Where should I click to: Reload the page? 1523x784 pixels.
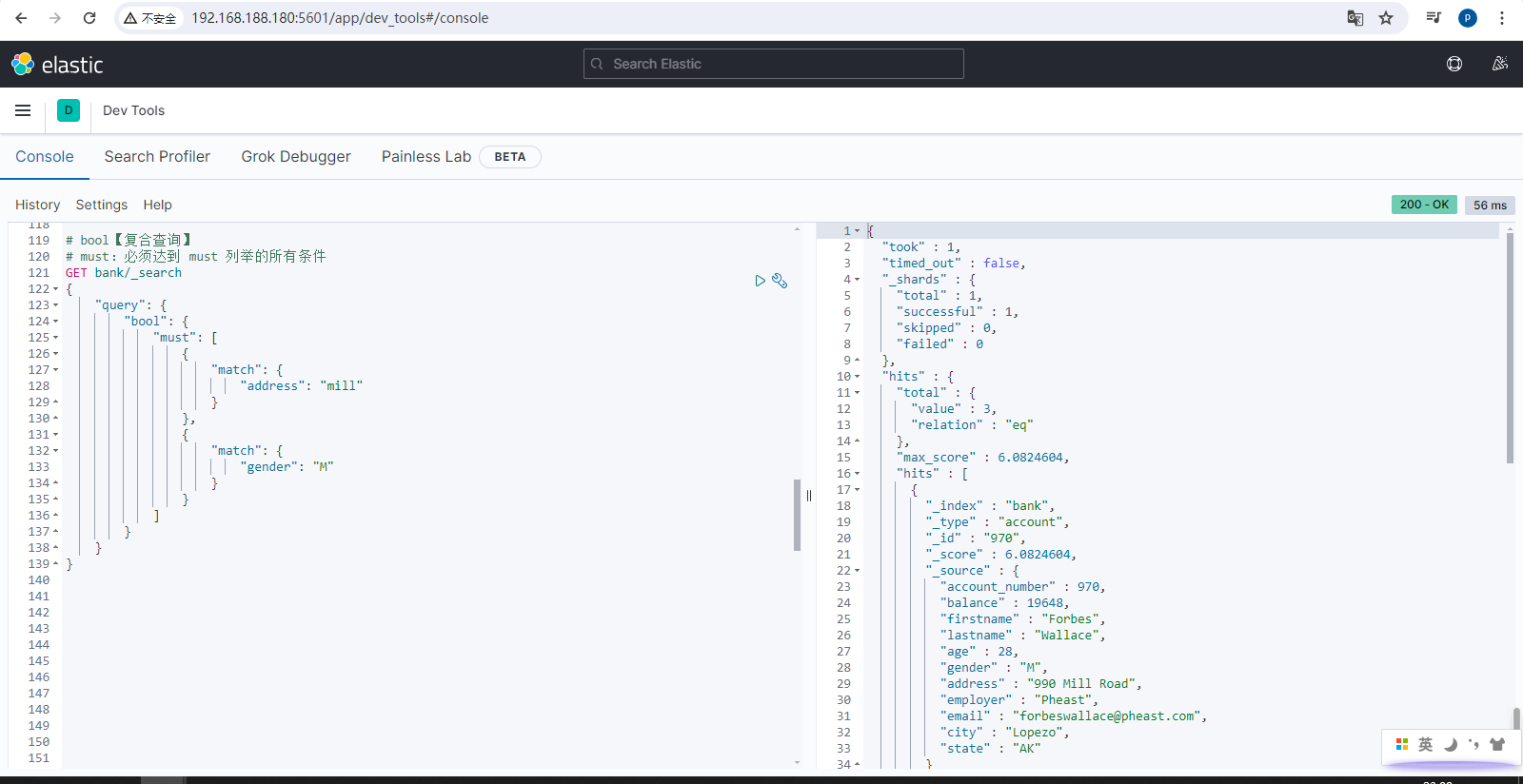point(89,18)
